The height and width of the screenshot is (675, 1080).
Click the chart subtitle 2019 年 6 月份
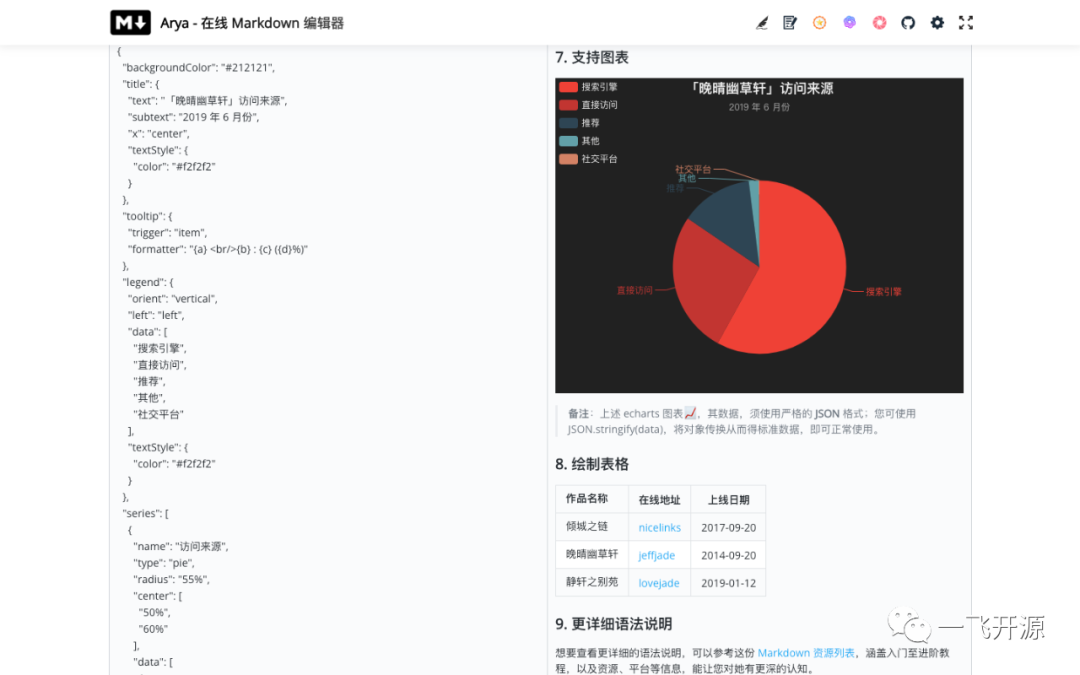pyautogui.click(x=759, y=107)
